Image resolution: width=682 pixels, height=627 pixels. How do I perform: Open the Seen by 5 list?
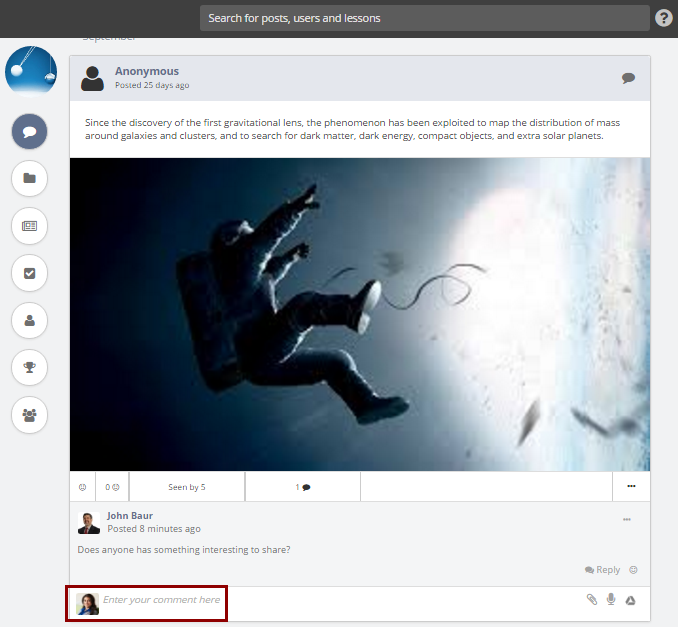(x=187, y=487)
